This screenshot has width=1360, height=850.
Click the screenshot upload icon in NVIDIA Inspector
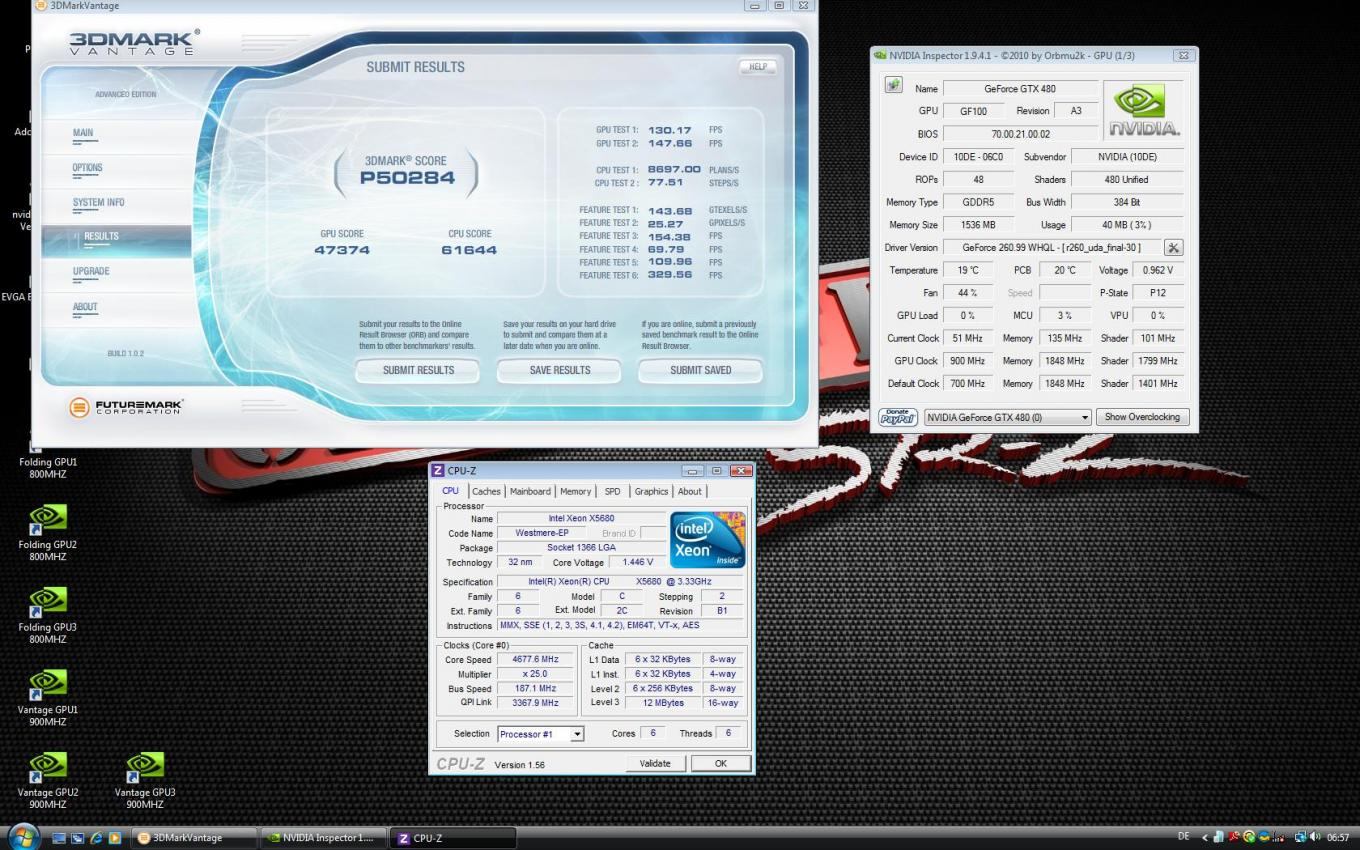pos(894,86)
